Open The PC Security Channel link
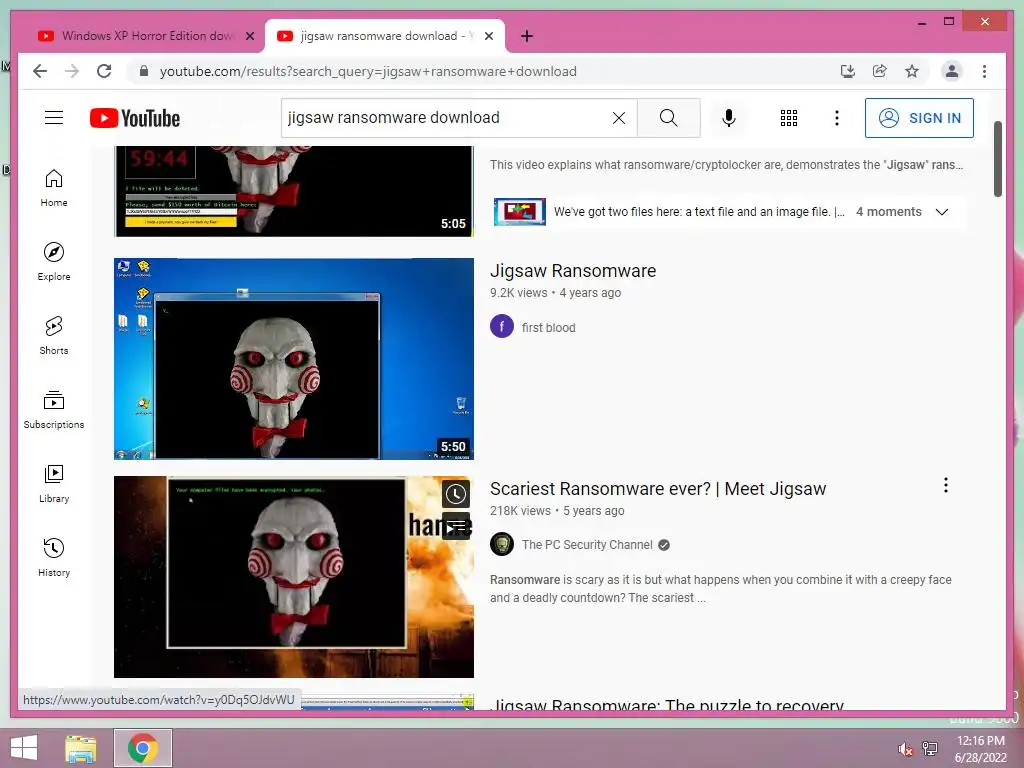1024x768 pixels. click(x=587, y=545)
